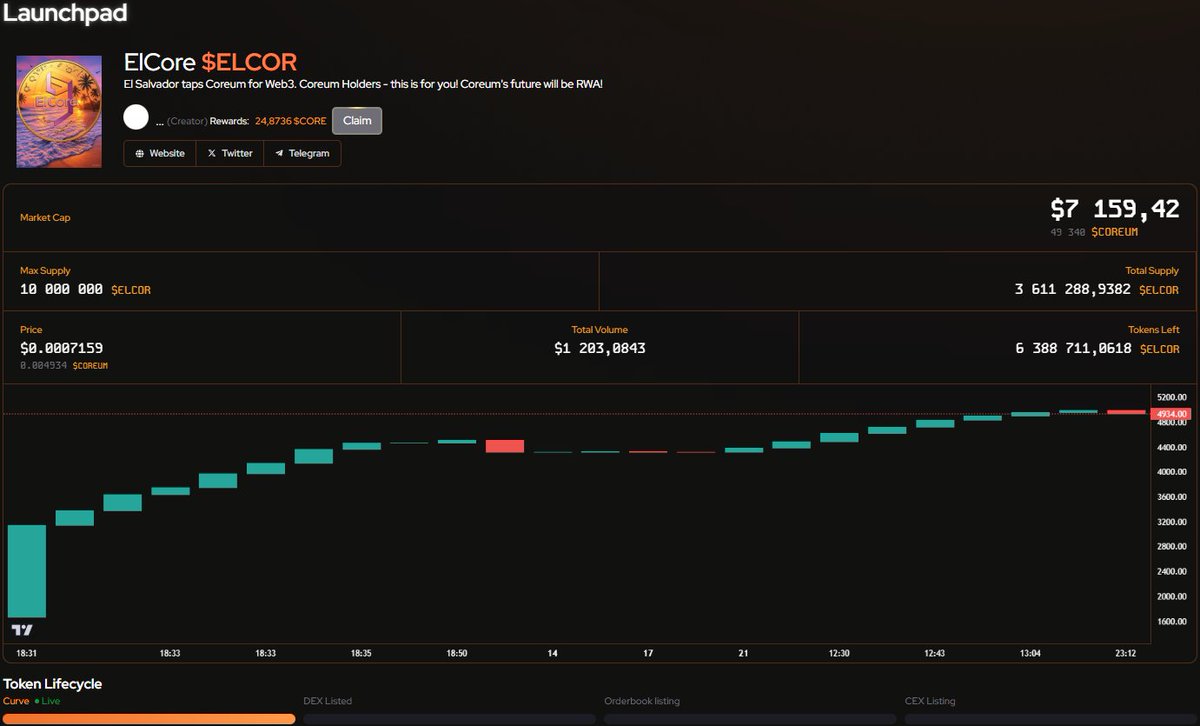Image resolution: width=1200 pixels, height=726 pixels.
Task: Click the 0.004934 $COREUM price value
Action: 64,366
